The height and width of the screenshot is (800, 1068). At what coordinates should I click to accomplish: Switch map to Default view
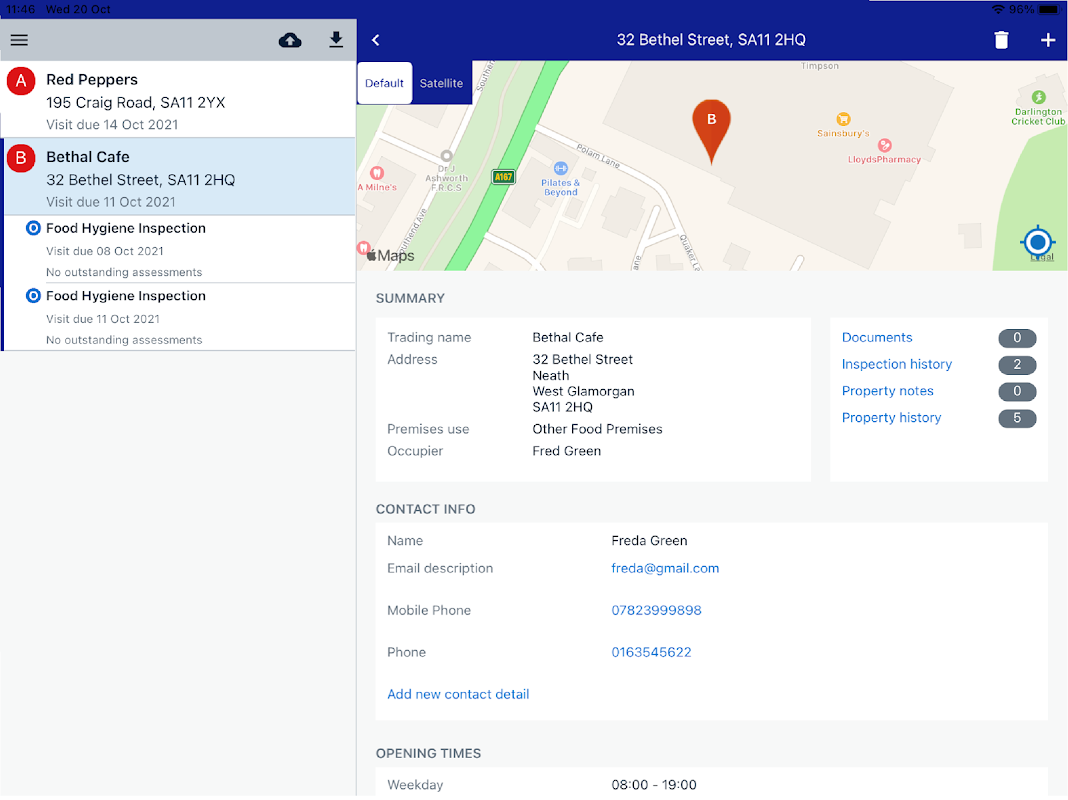point(384,83)
